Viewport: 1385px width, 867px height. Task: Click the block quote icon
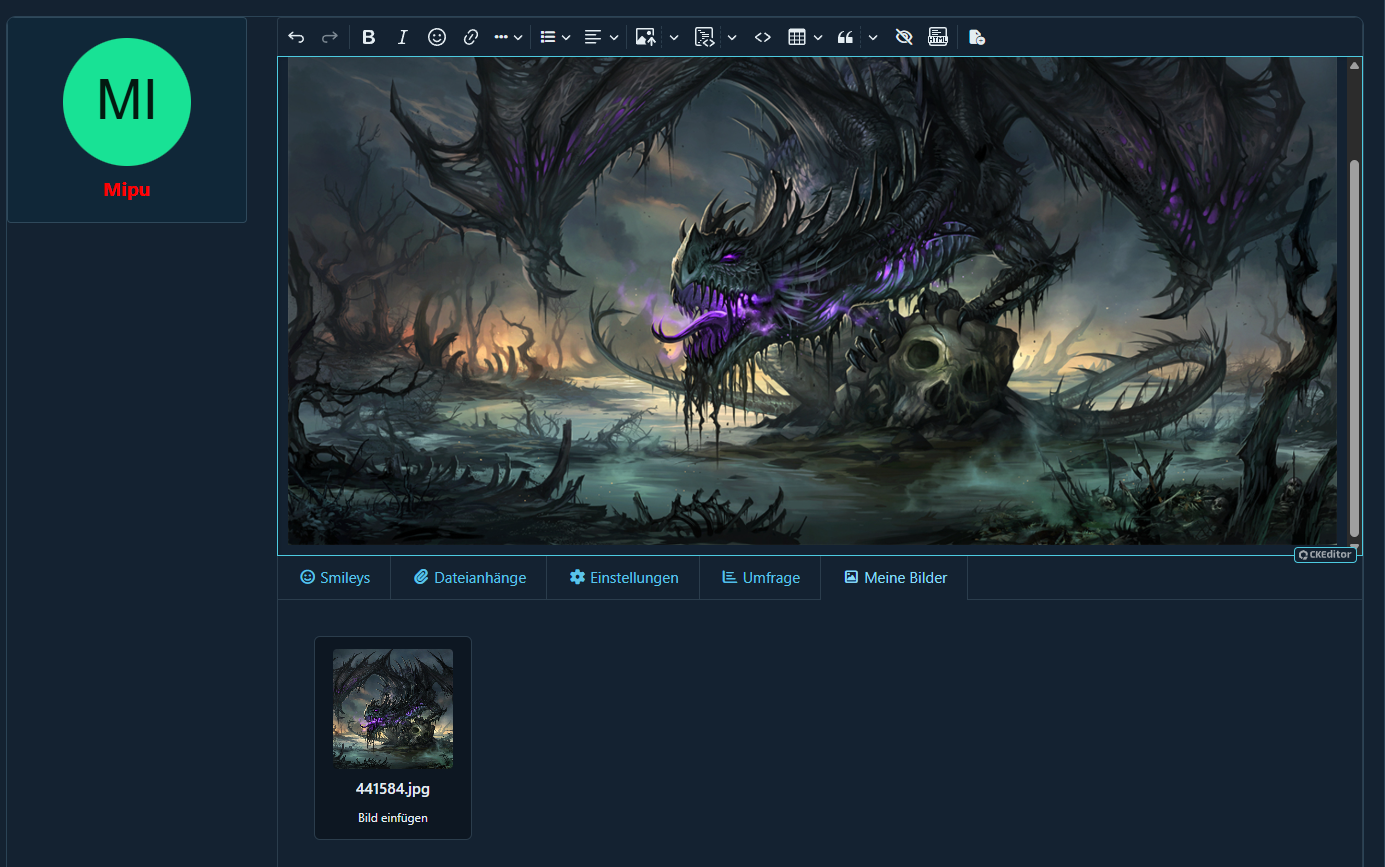845,37
